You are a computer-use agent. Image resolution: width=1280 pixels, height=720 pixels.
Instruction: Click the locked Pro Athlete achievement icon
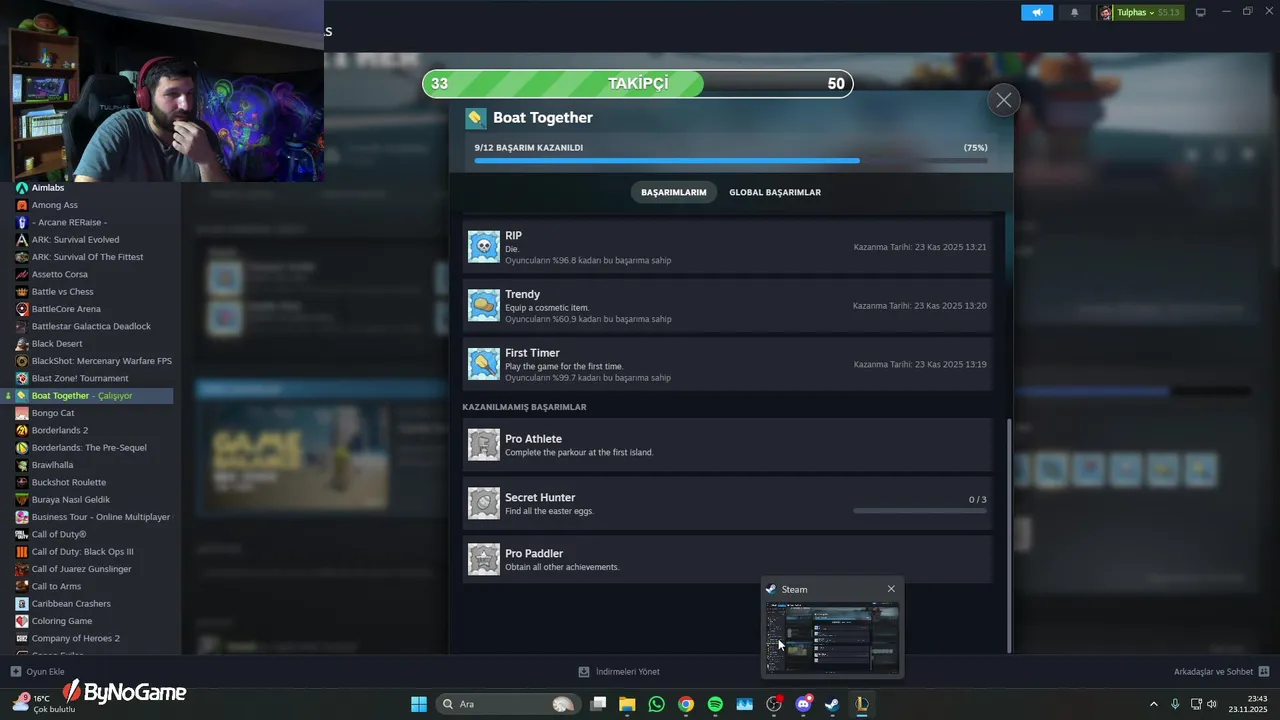pyautogui.click(x=484, y=445)
